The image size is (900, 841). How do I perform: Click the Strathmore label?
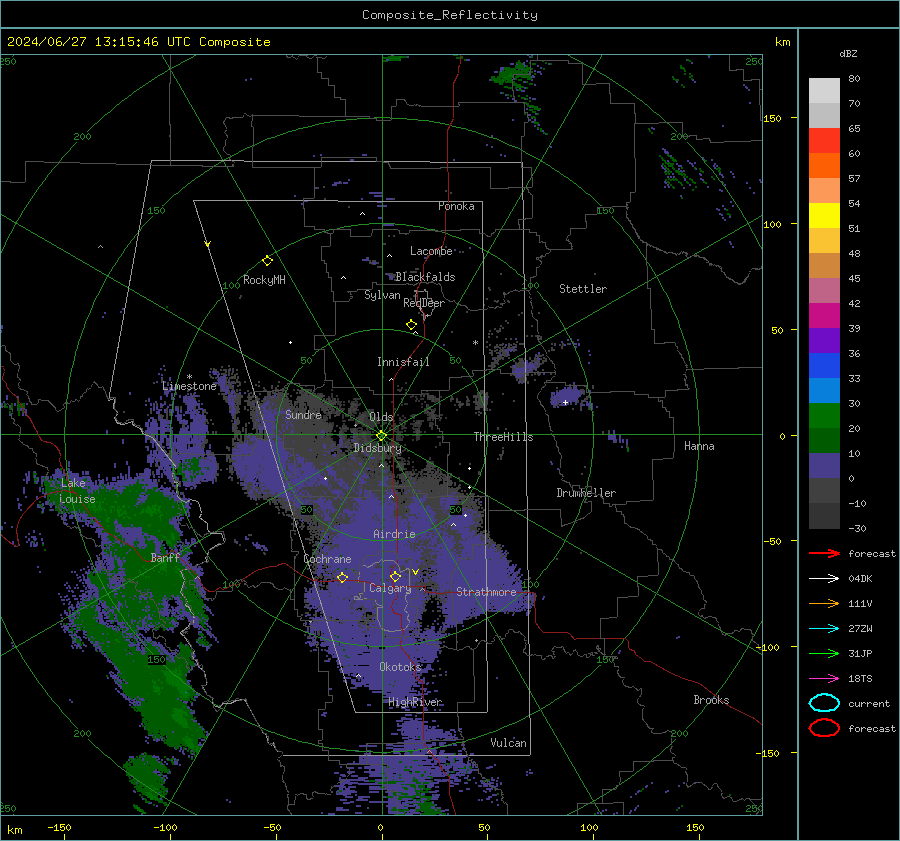(x=486, y=592)
